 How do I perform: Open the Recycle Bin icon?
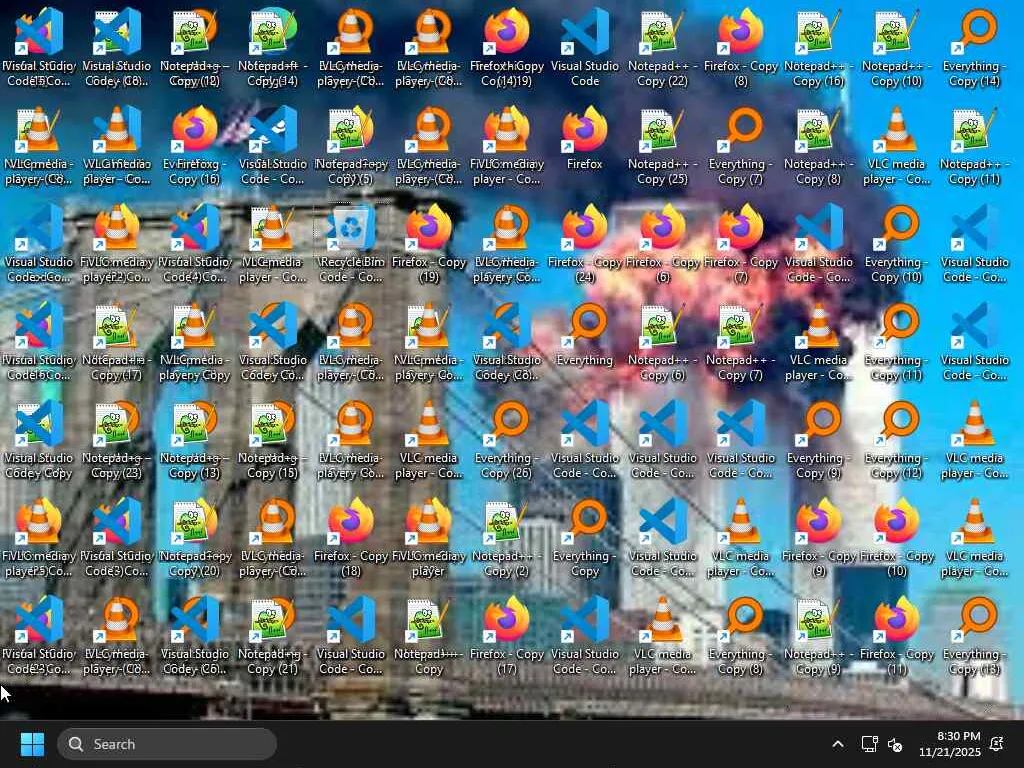pos(351,243)
